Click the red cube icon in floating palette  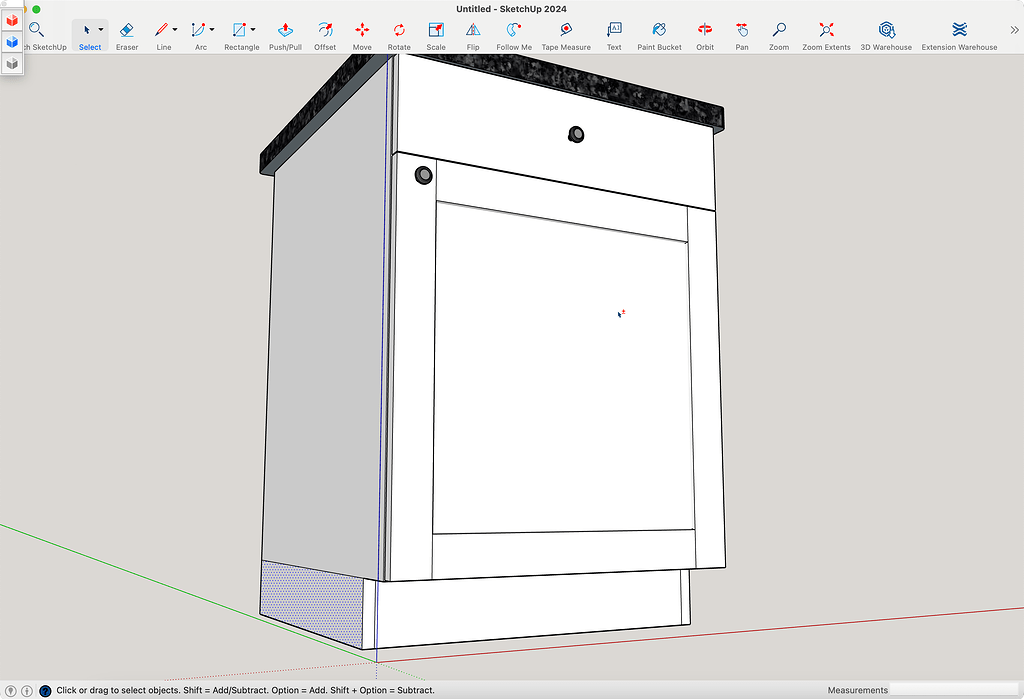[x=11, y=20]
